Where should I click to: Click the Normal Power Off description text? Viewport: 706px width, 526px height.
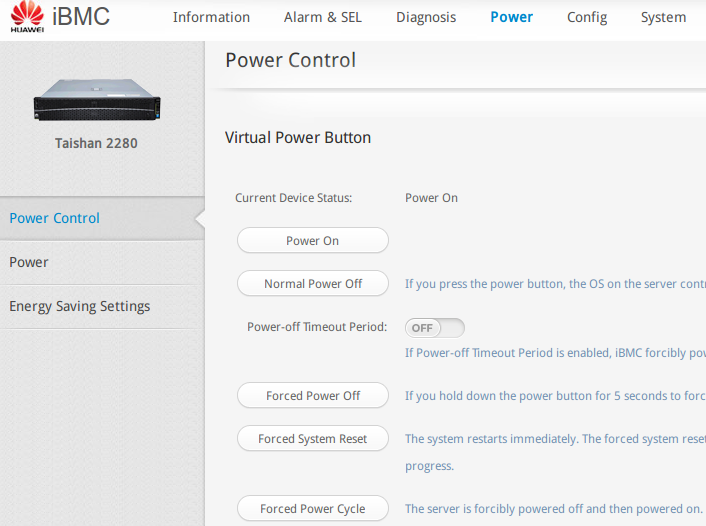tap(555, 284)
